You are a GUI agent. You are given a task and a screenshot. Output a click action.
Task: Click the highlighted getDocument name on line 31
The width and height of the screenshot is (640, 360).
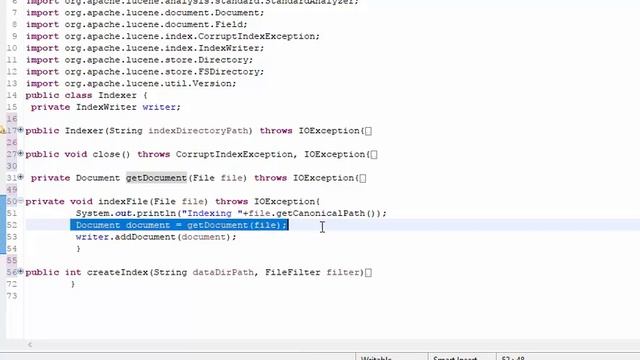tap(156, 178)
